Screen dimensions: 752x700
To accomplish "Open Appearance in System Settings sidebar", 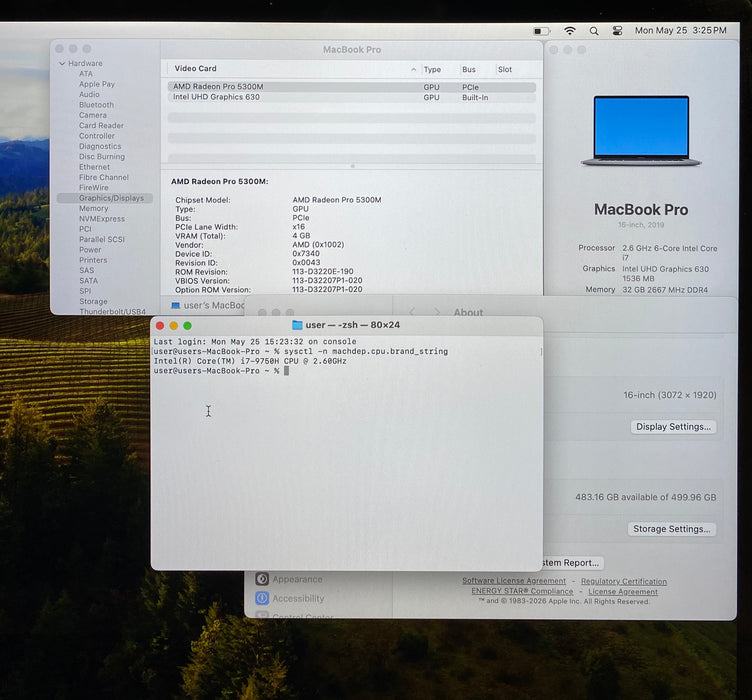I will pyautogui.click(x=289, y=579).
